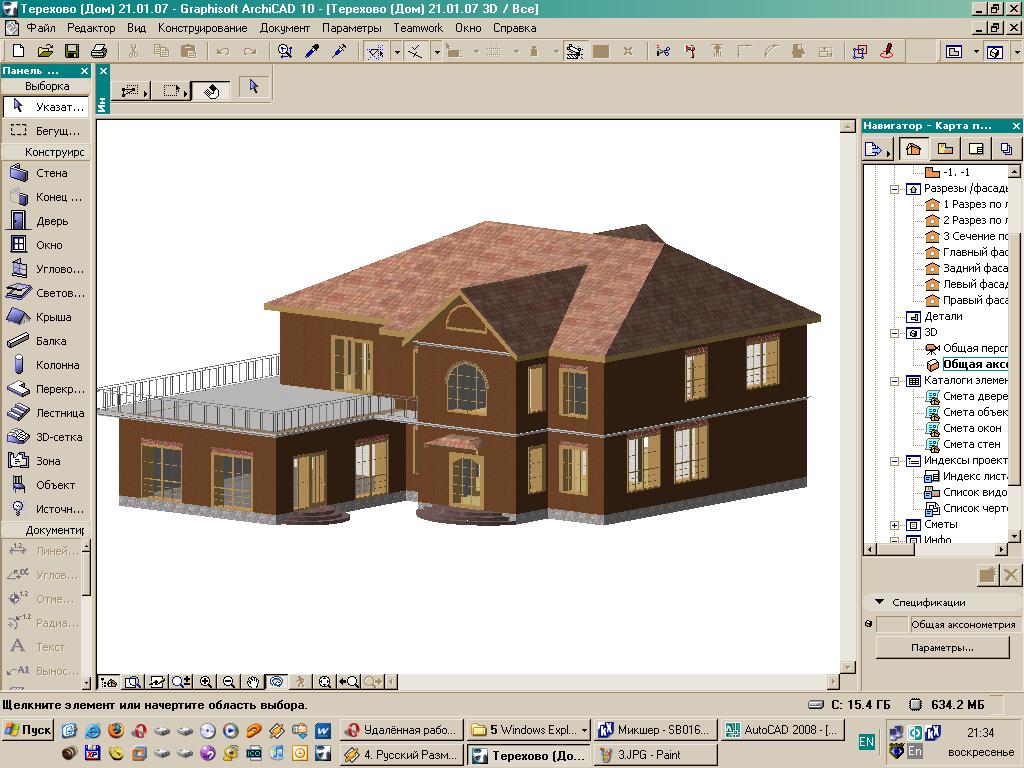
Task: Open the Параметры menu
Action: (351, 28)
